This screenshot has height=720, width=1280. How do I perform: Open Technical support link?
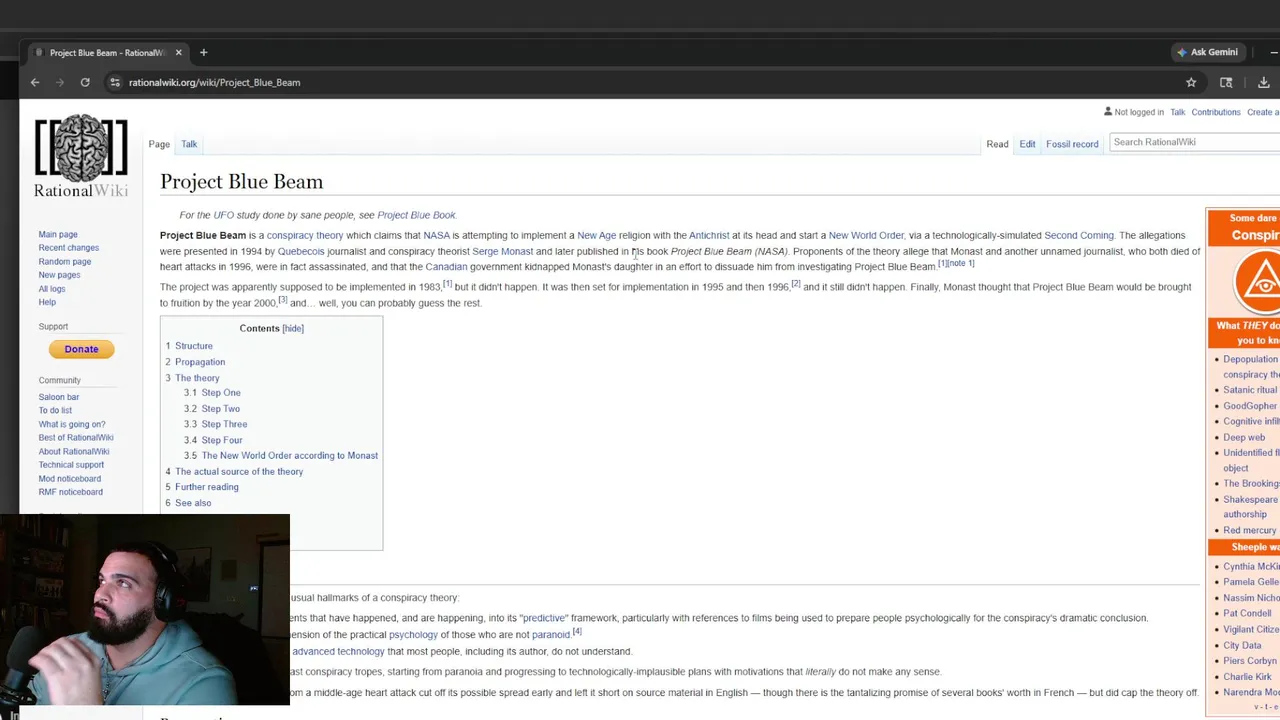point(71,465)
